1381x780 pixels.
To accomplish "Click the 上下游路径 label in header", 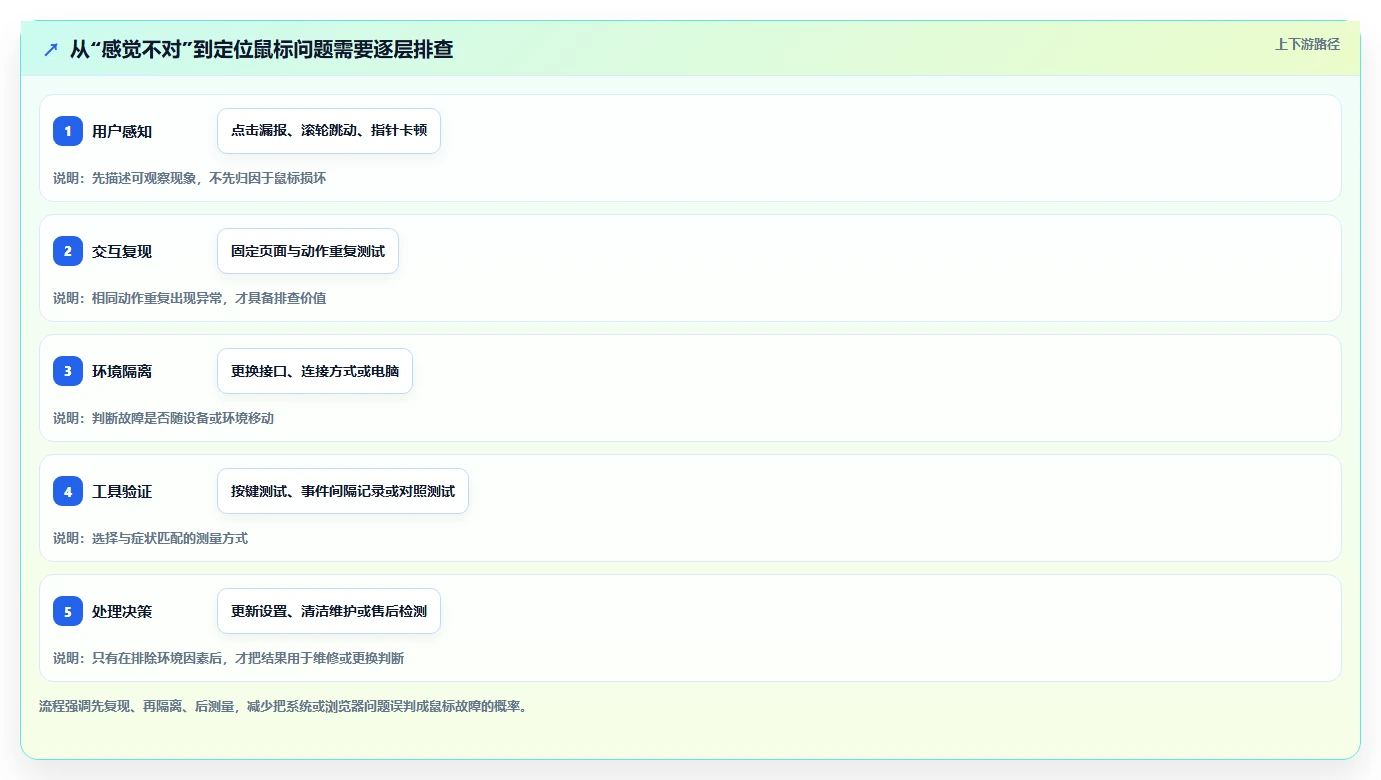I will 1307,44.
